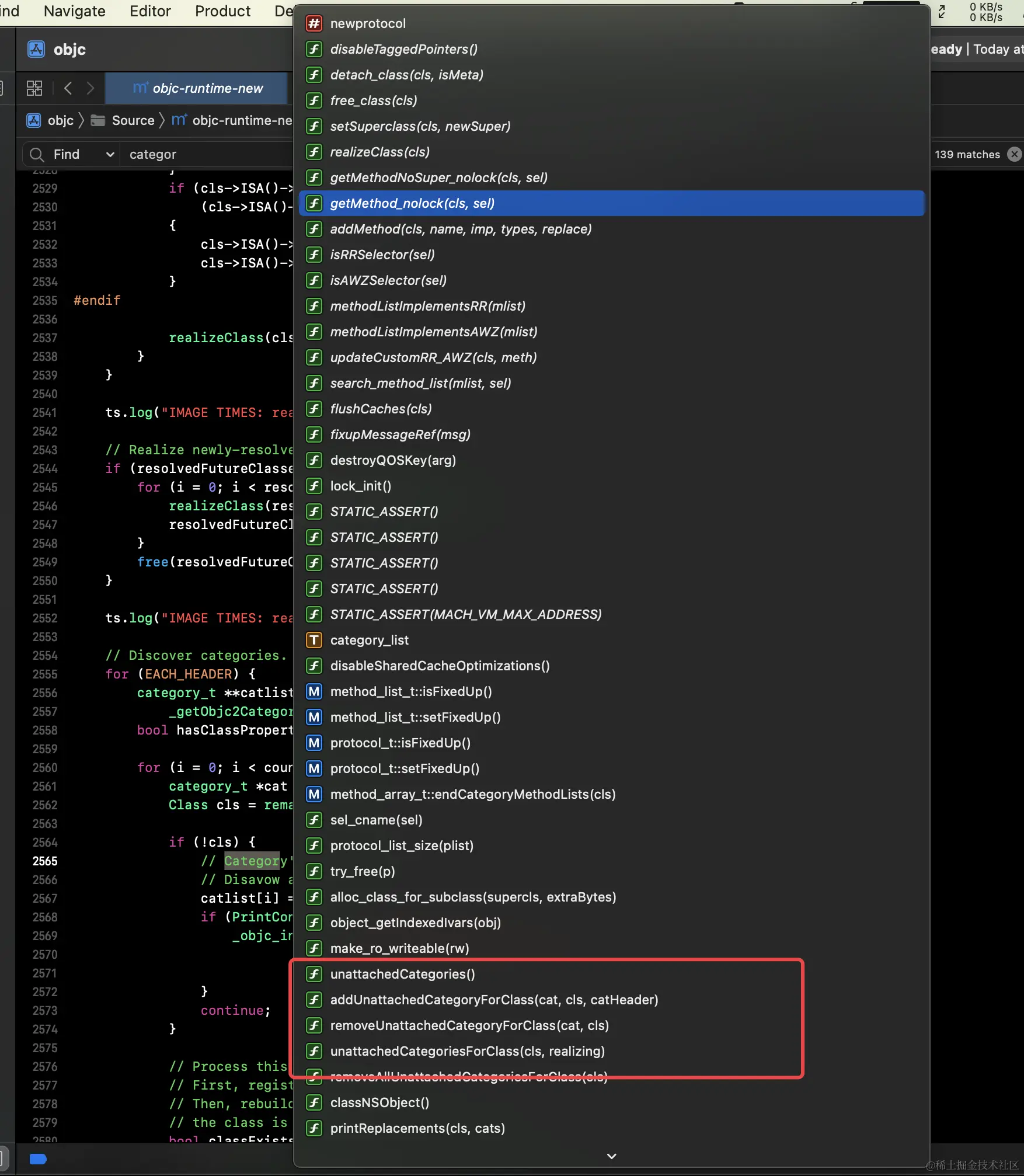
Task: Click the blue breakpoint toggle at bottom
Action: click(x=38, y=1159)
